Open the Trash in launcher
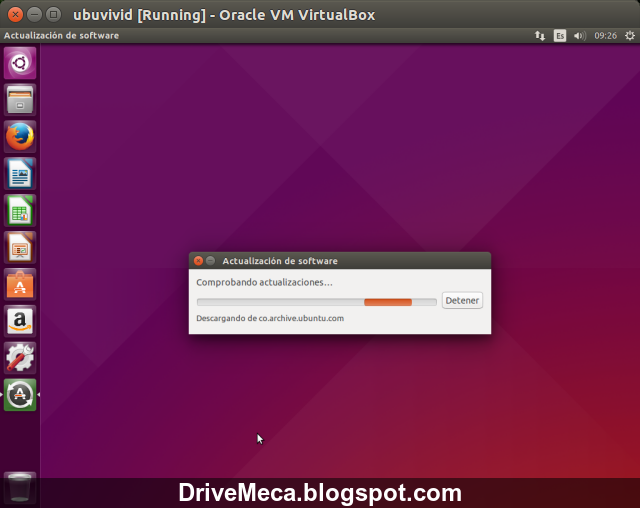Screen dimensions: 640x508 pos(20,488)
